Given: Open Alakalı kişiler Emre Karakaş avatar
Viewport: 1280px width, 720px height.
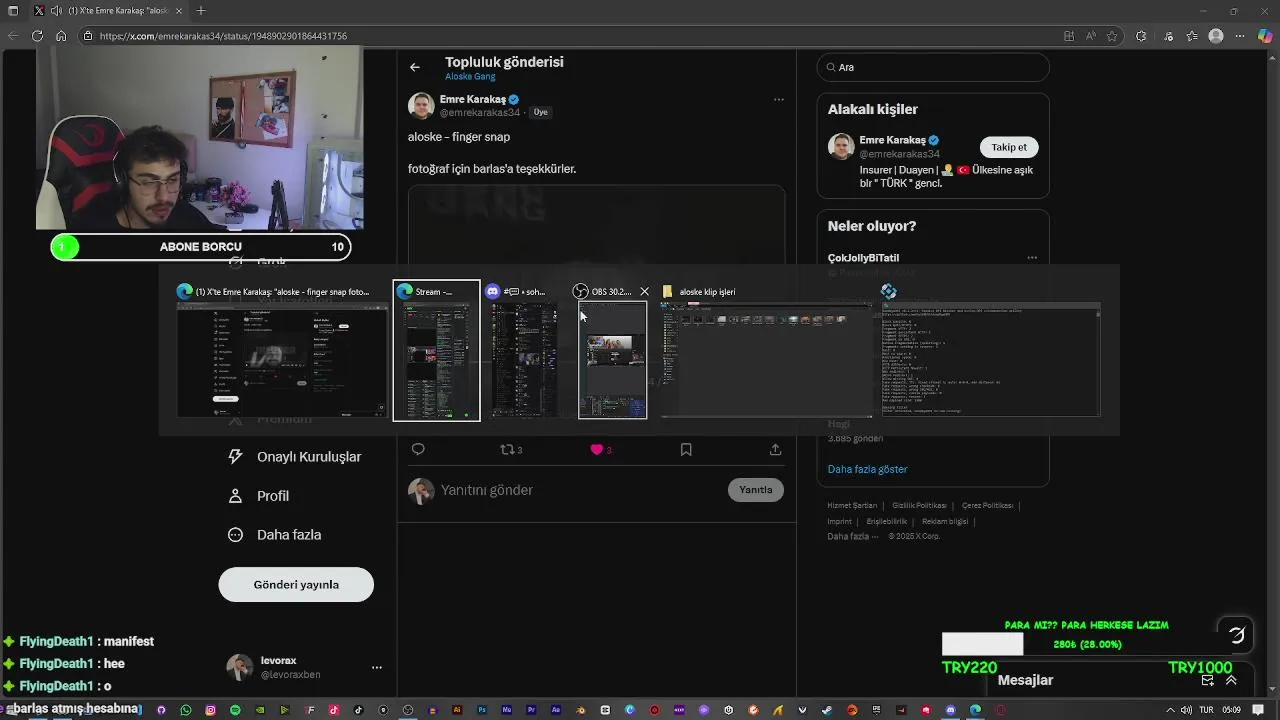Looking at the screenshot, I should pyautogui.click(x=841, y=147).
